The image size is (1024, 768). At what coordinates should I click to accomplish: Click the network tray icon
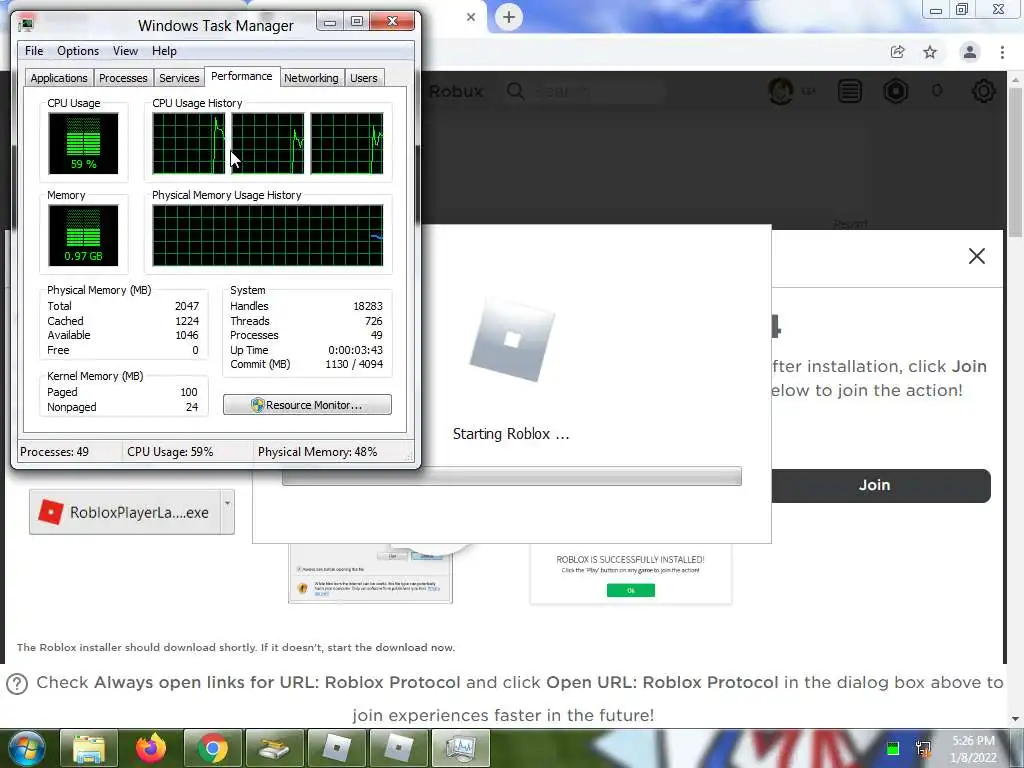click(x=923, y=748)
